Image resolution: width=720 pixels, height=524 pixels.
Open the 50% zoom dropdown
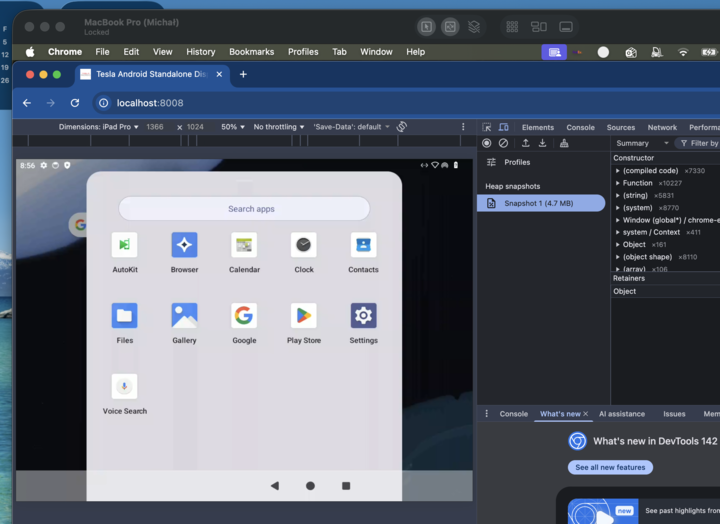click(x=233, y=127)
